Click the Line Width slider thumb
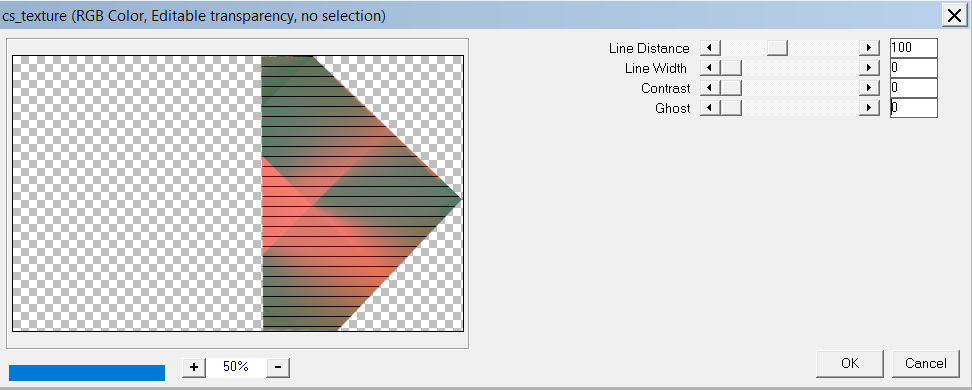This screenshot has height=390, width=972. pyautogui.click(x=730, y=68)
